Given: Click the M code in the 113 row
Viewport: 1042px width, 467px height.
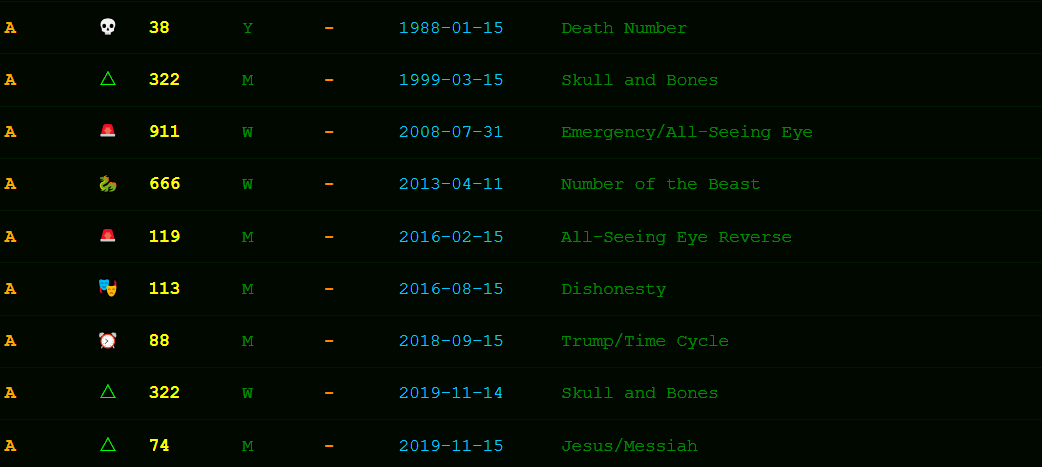Looking at the screenshot, I should (x=248, y=289).
